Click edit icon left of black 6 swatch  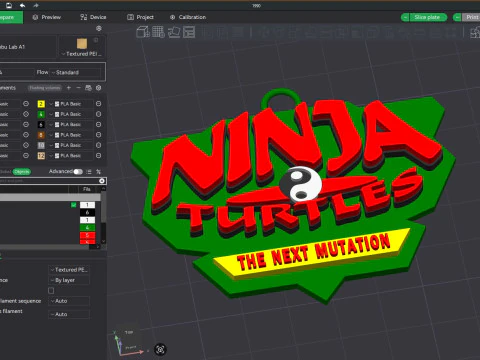coord(26,124)
